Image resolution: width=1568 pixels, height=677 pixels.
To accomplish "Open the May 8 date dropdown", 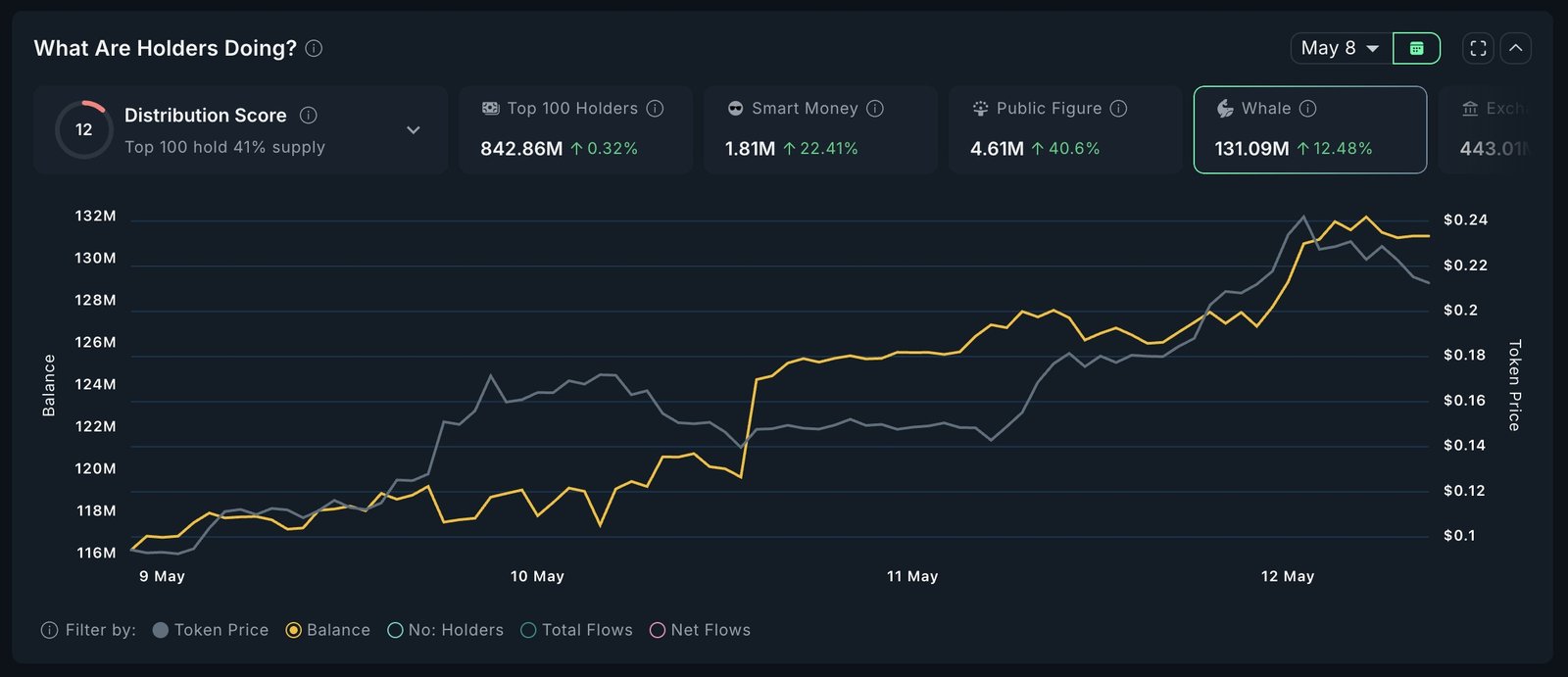I will point(1341,48).
